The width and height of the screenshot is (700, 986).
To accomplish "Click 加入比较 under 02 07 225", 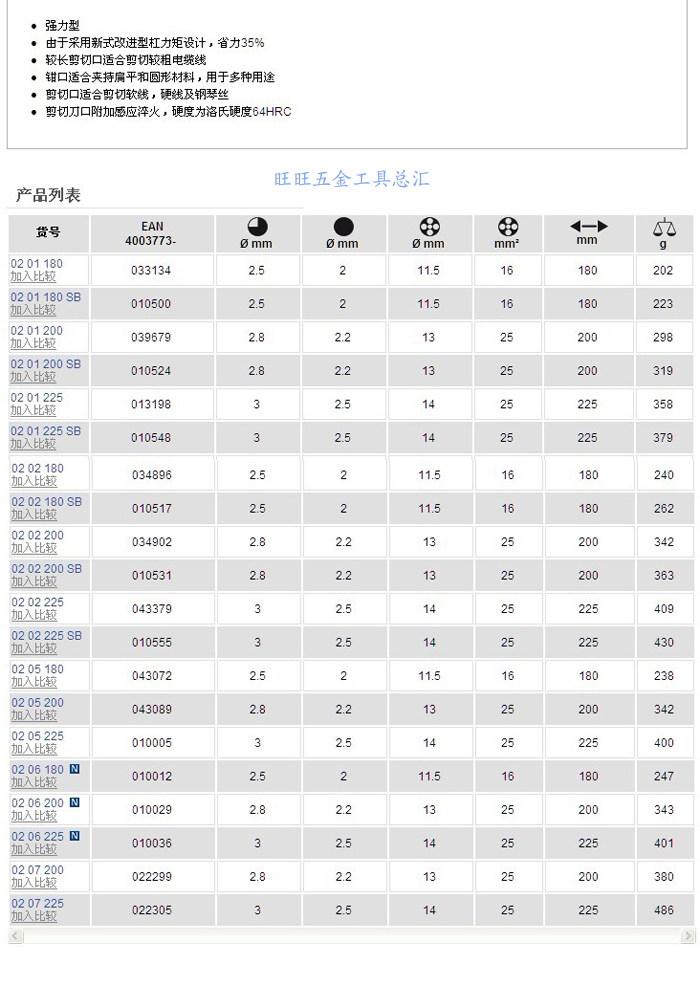I will (33, 916).
